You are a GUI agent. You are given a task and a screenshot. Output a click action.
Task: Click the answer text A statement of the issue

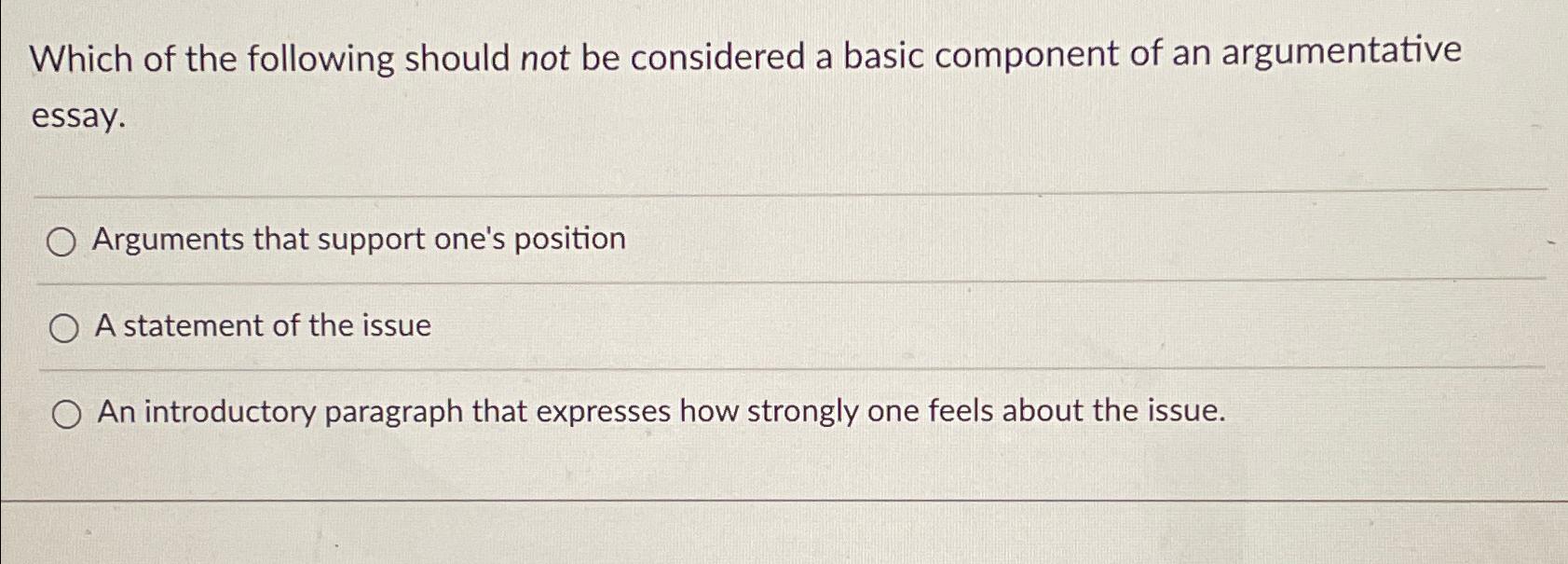point(262,326)
